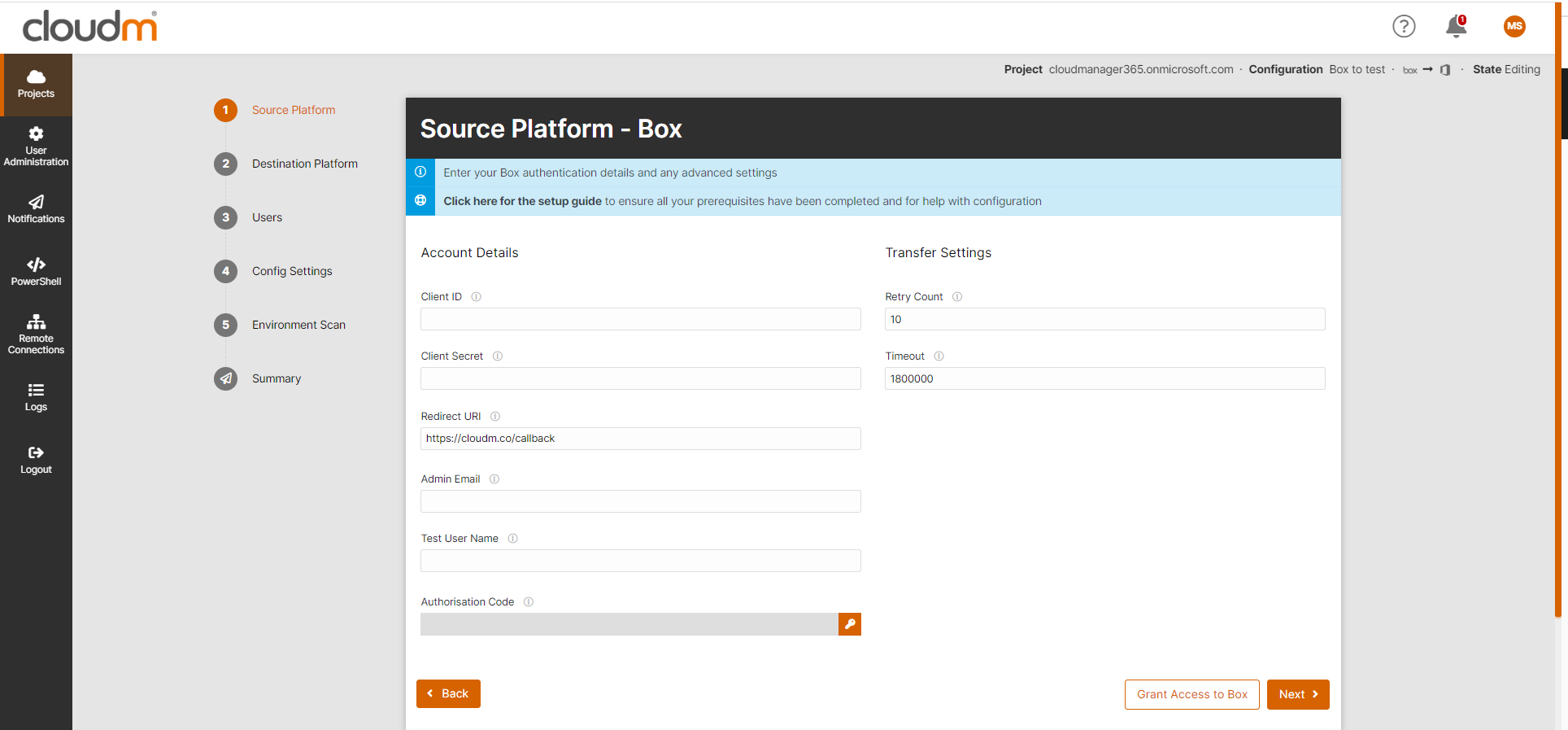
Task: Click project name cloudmanager365.onmicrosoft.com
Action: click(1141, 69)
